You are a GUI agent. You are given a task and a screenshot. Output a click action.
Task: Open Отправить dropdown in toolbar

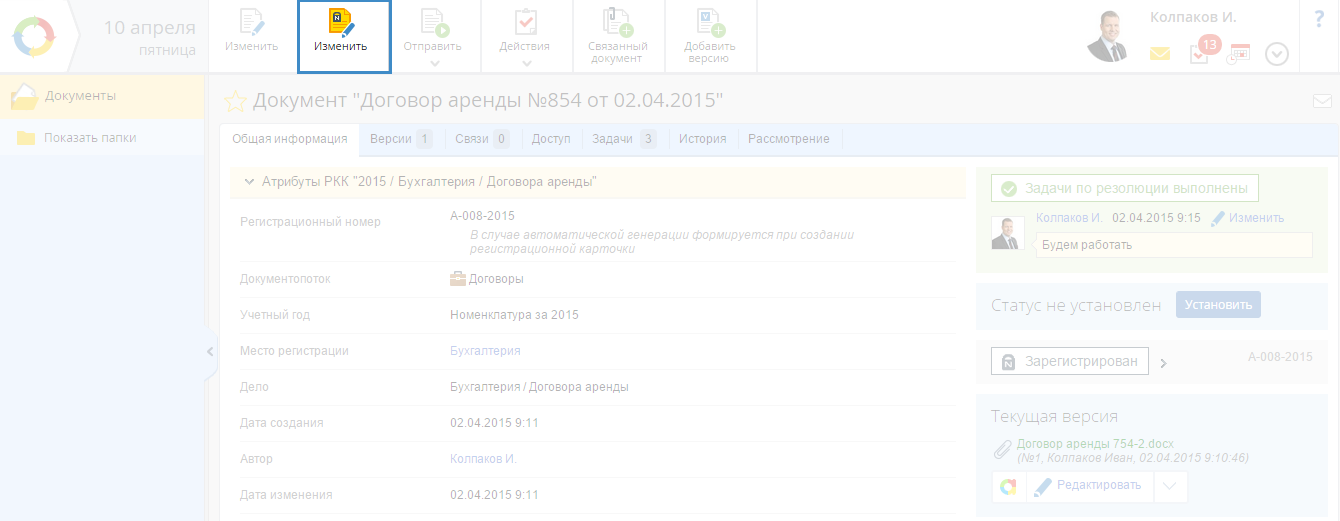tap(434, 63)
